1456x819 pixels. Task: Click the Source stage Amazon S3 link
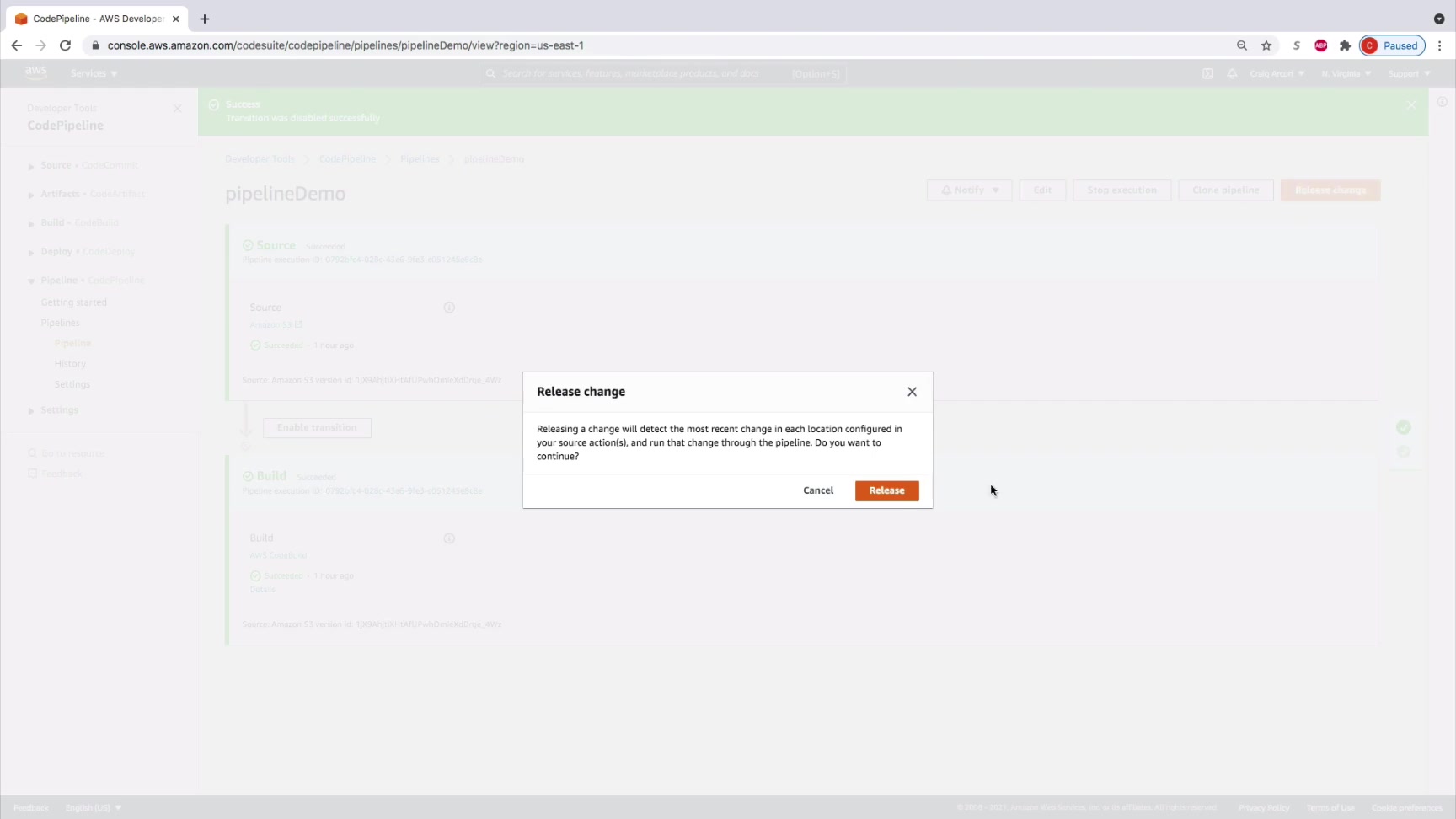coord(276,325)
